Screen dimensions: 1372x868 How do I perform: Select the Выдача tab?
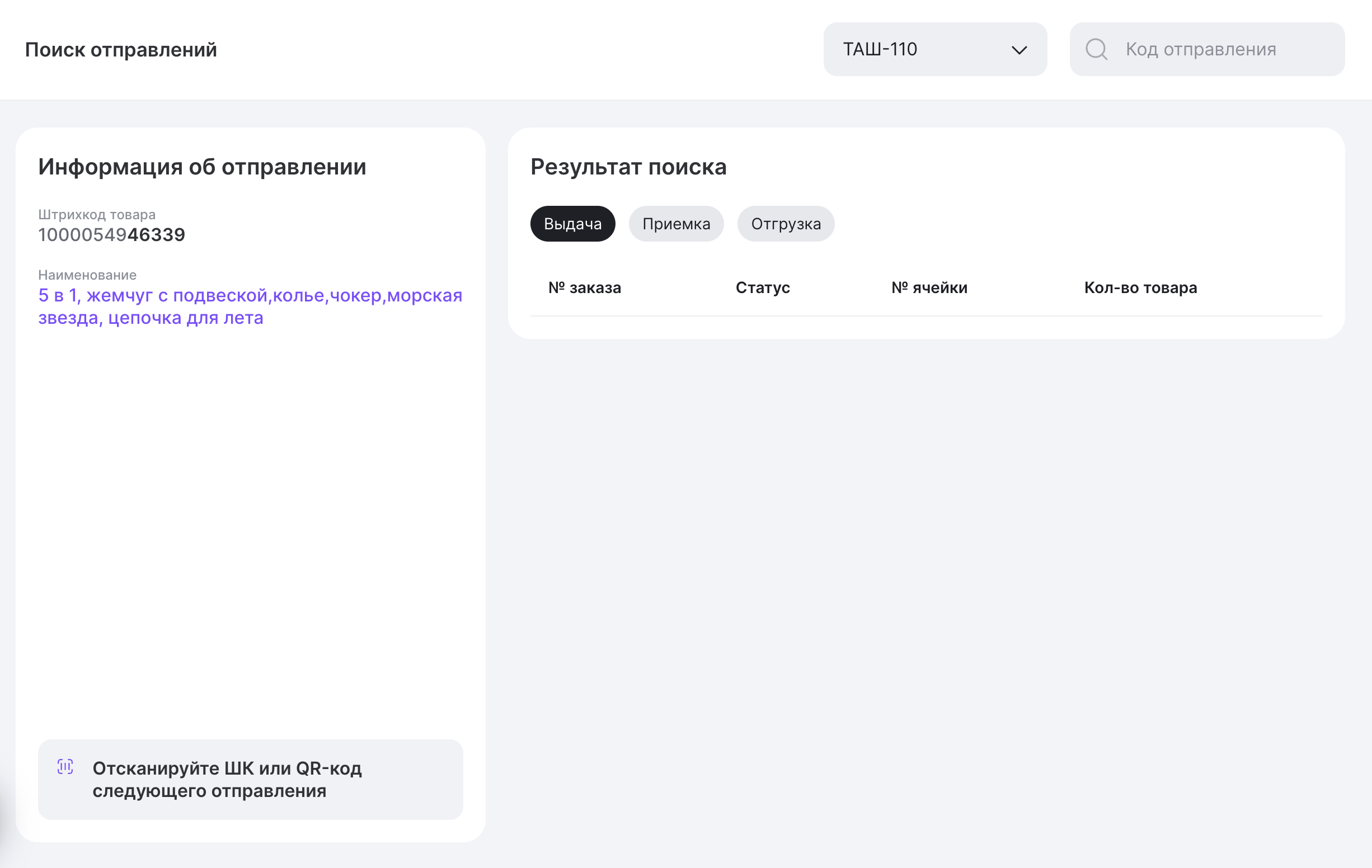coord(572,224)
